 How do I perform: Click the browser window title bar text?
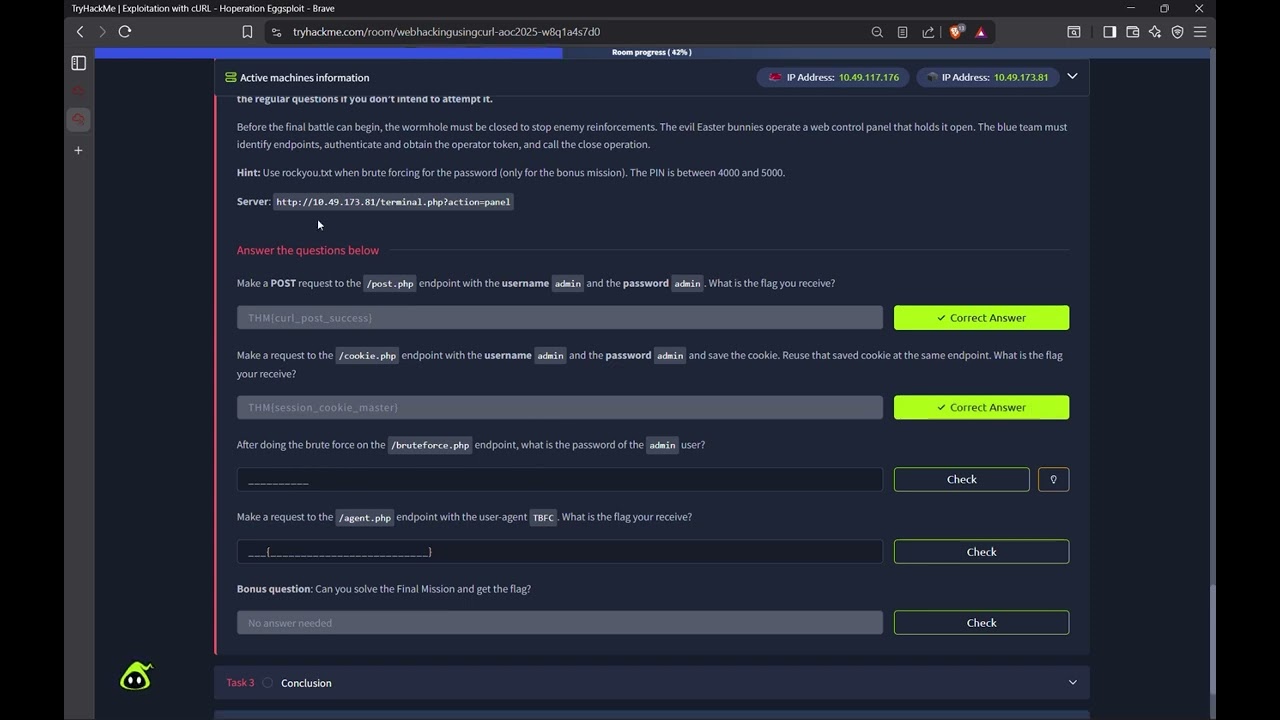tap(203, 9)
